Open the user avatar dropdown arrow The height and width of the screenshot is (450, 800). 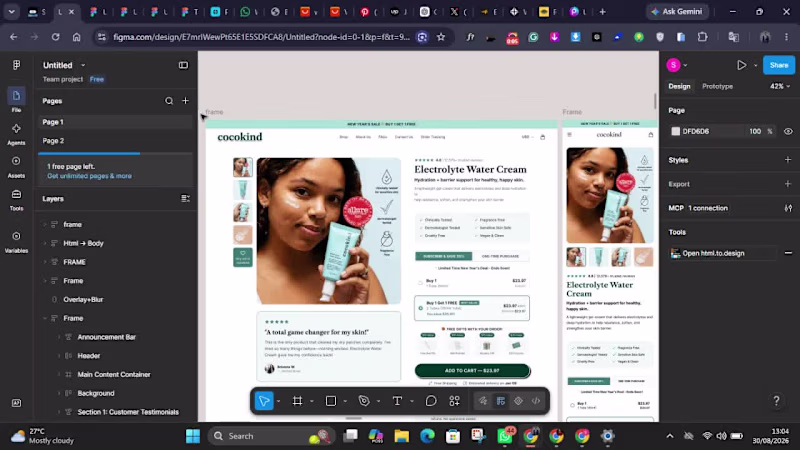685,65
